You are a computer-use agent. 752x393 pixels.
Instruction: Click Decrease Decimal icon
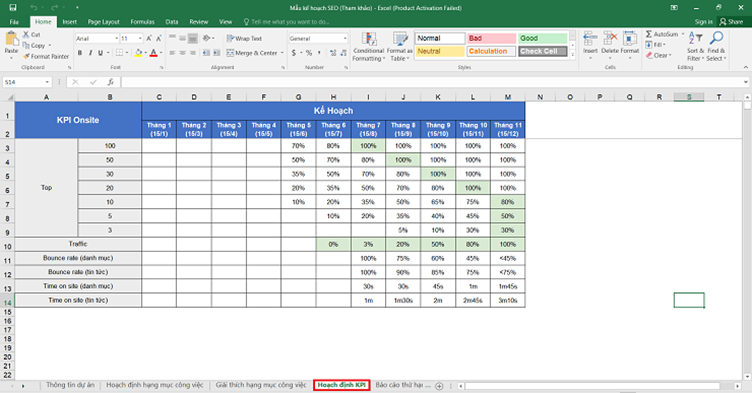pos(343,53)
